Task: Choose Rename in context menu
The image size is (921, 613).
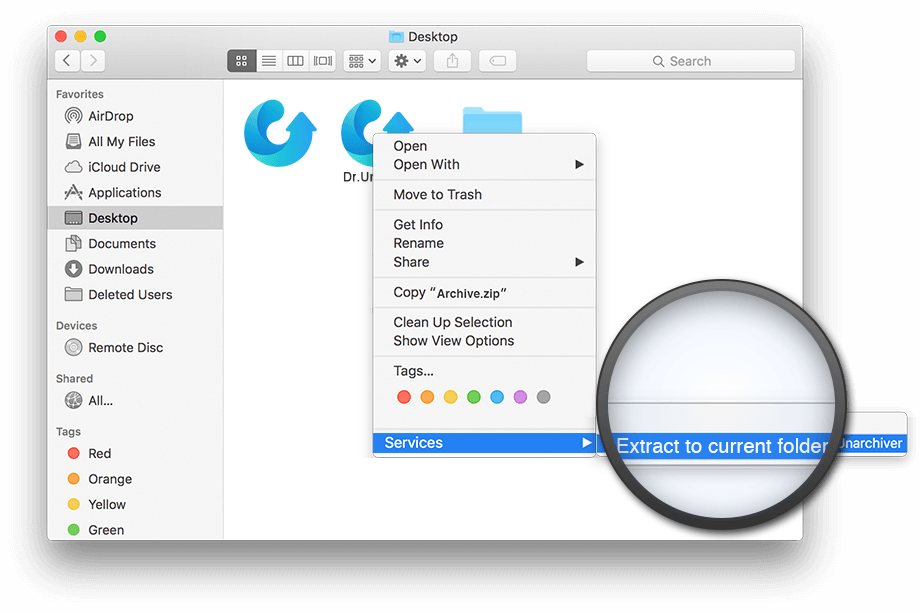Action: [484, 243]
